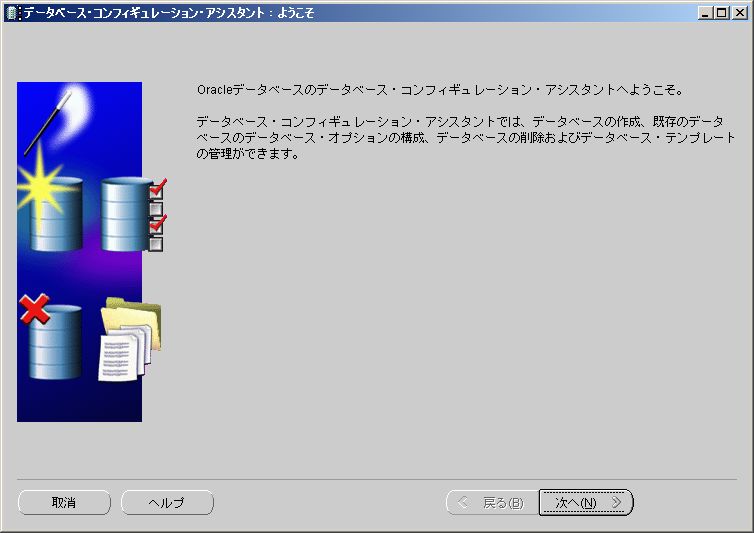Click the wizard illustration image
The width and height of the screenshot is (754, 533).
[x=91, y=252]
